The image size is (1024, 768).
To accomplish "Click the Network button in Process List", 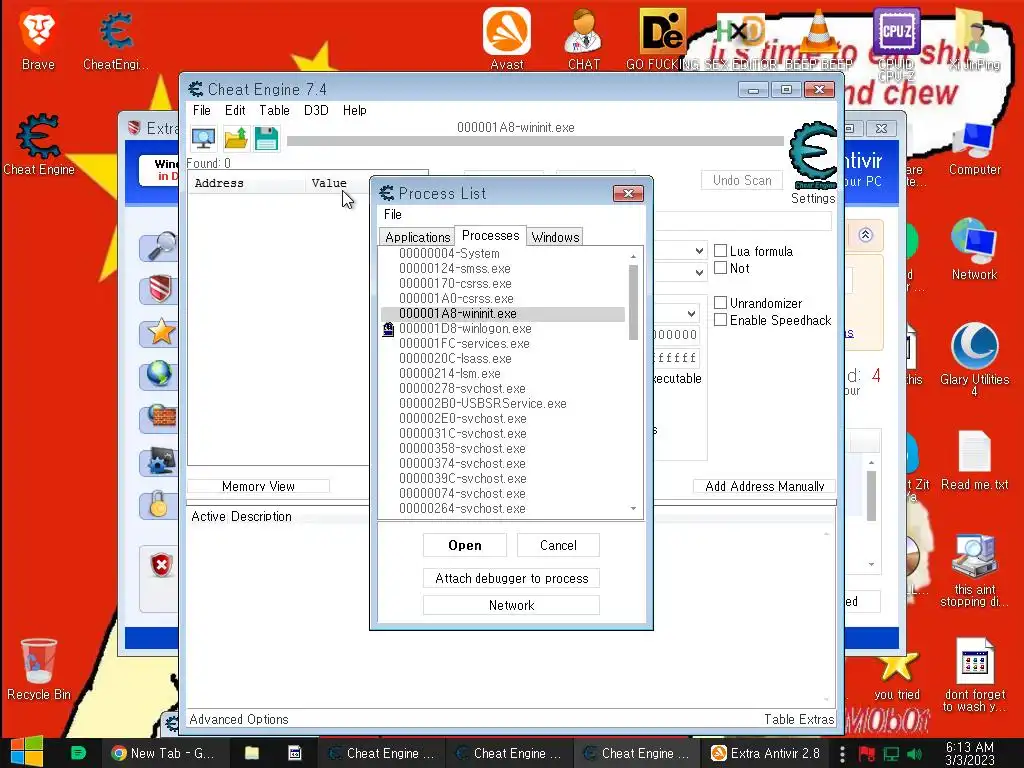I will (511, 605).
